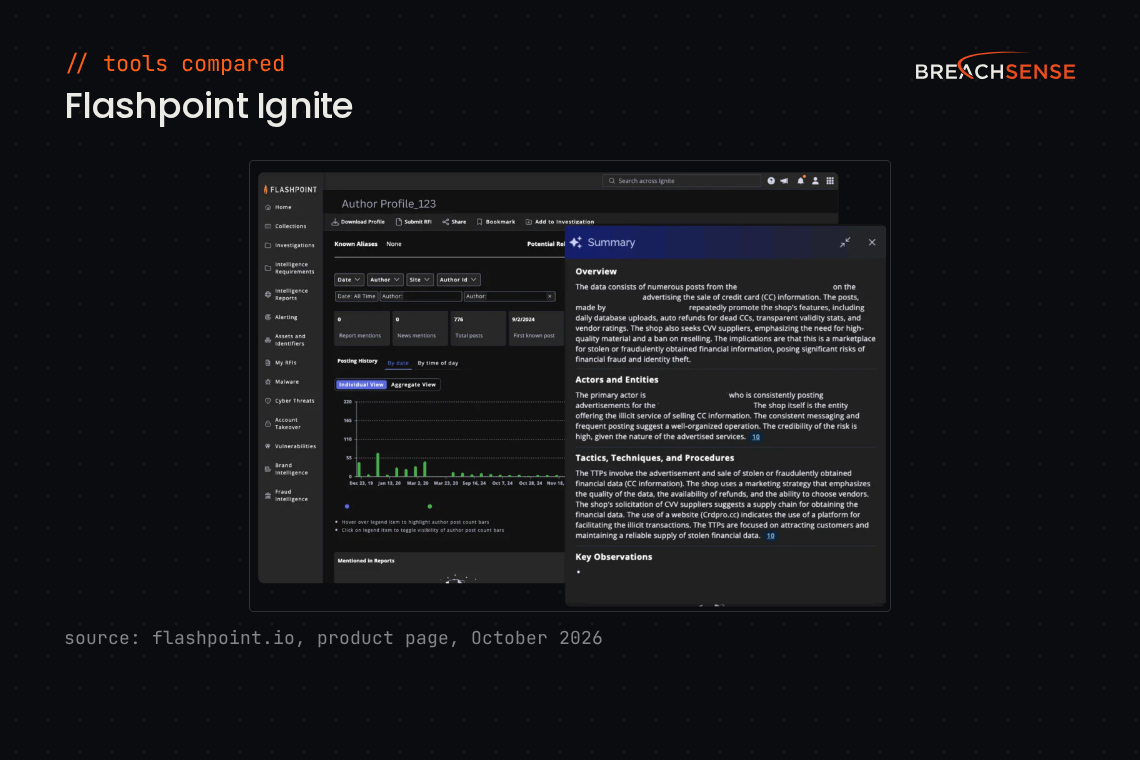
Task: Open the help question-mark icon
Action: pos(771,180)
